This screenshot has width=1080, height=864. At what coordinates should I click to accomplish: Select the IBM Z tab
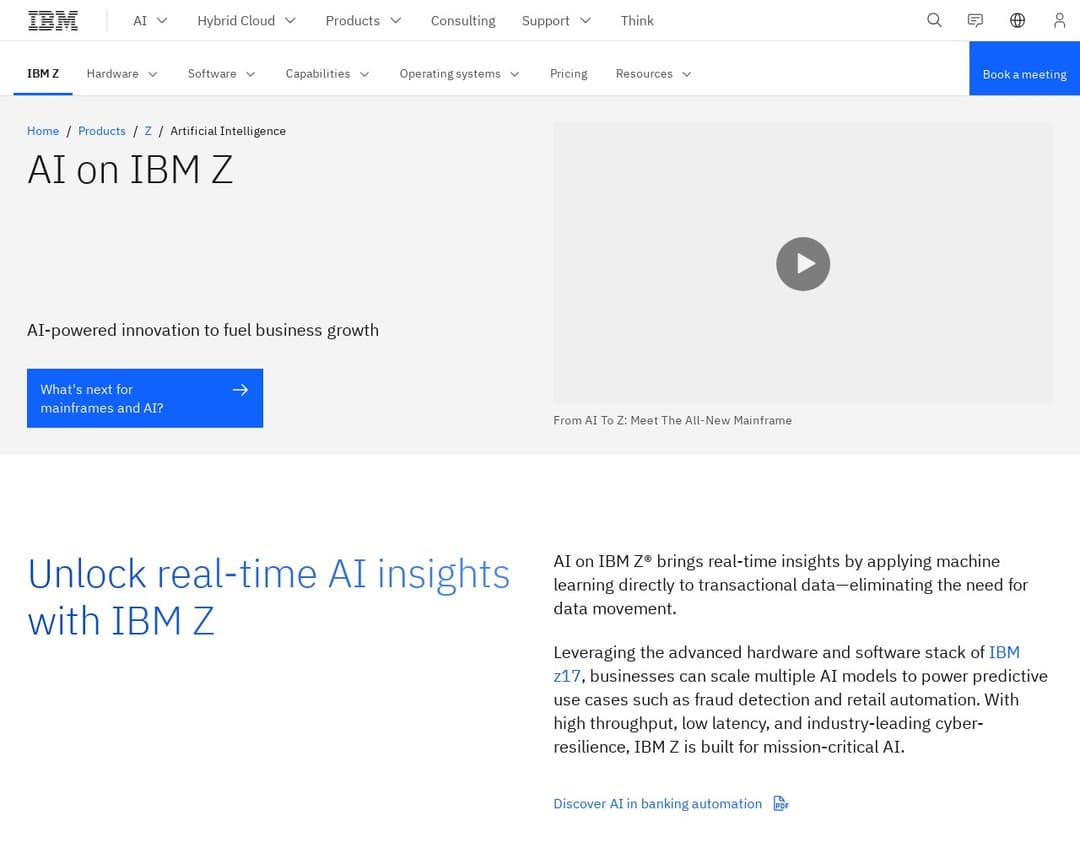coord(43,74)
